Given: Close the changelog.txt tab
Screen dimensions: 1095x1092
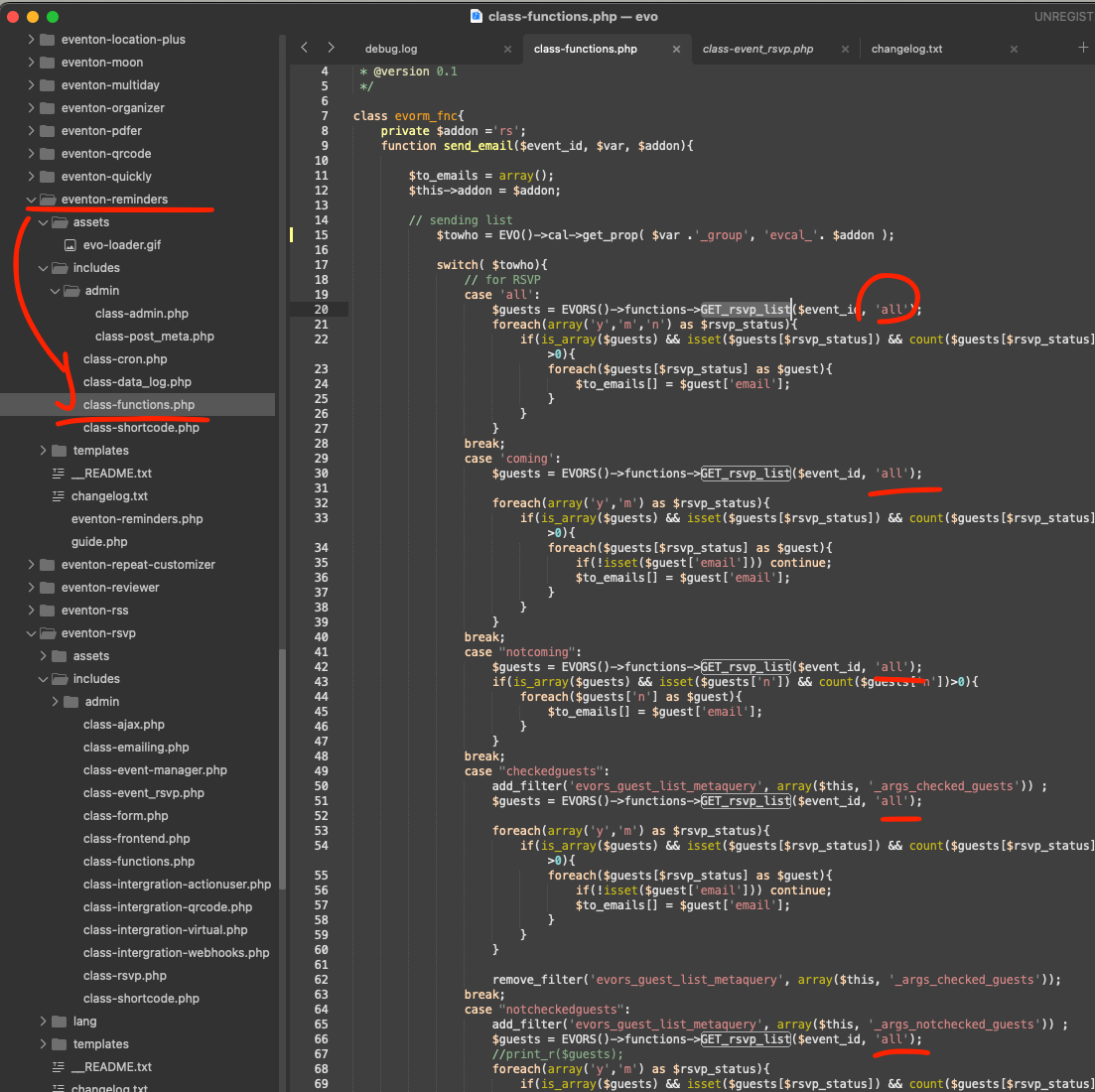Looking at the screenshot, I should (x=1014, y=49).
